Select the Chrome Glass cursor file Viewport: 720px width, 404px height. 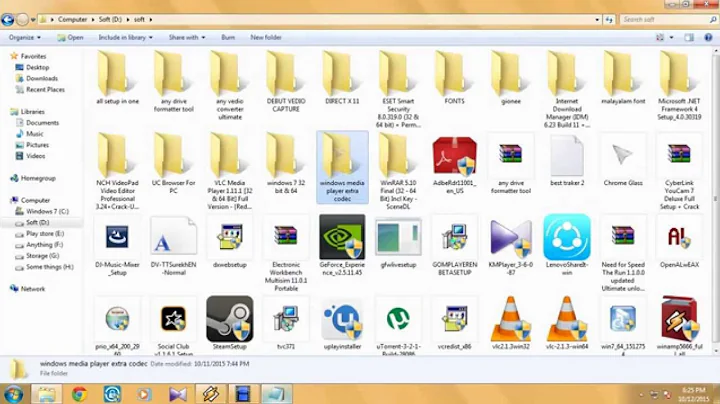tap(623, 155)
